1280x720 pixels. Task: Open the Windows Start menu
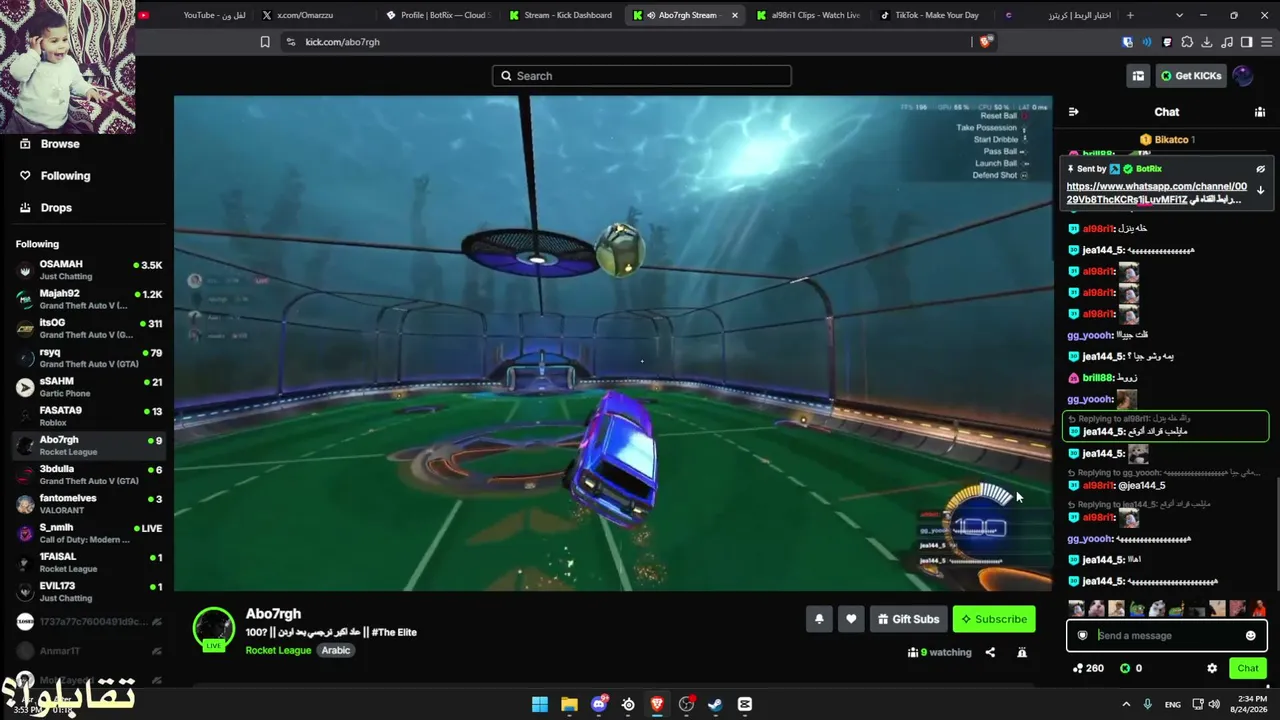coord(540,704)
